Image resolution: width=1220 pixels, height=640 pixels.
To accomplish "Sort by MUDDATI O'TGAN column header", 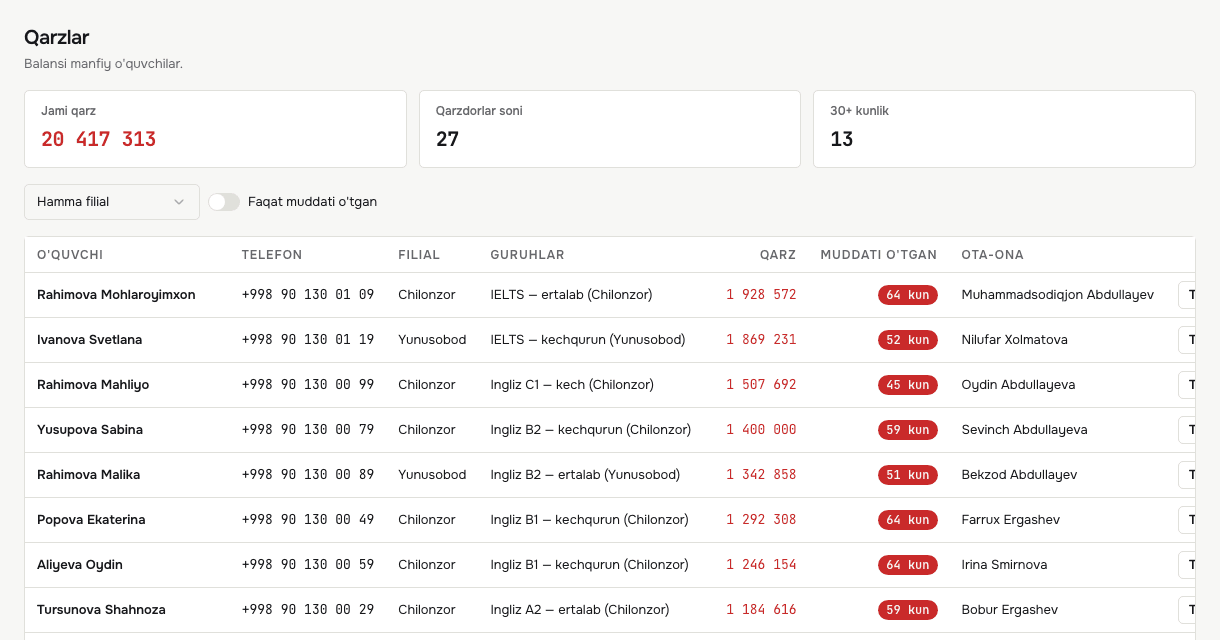I will (878, 255).
